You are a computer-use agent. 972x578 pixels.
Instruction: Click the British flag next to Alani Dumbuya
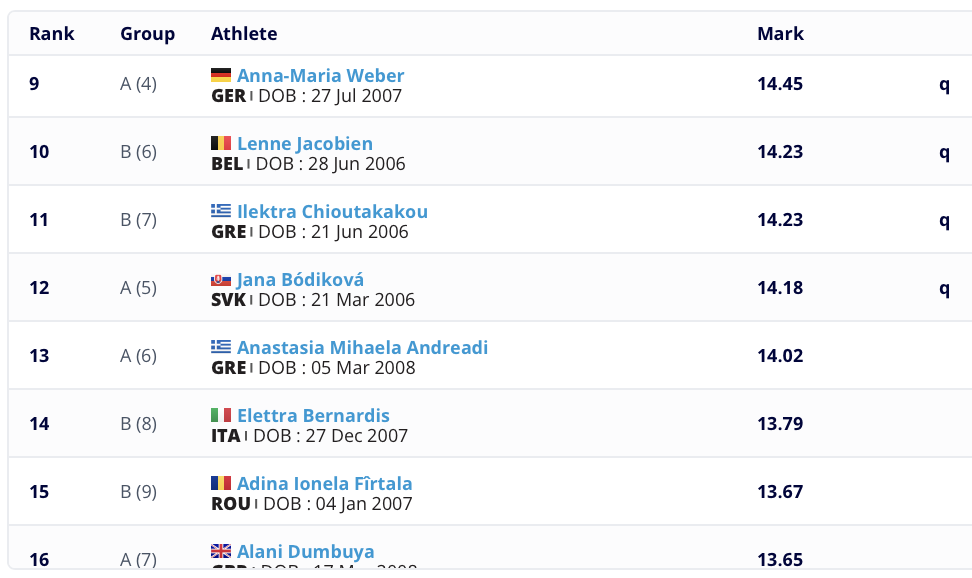pos(221,551)
